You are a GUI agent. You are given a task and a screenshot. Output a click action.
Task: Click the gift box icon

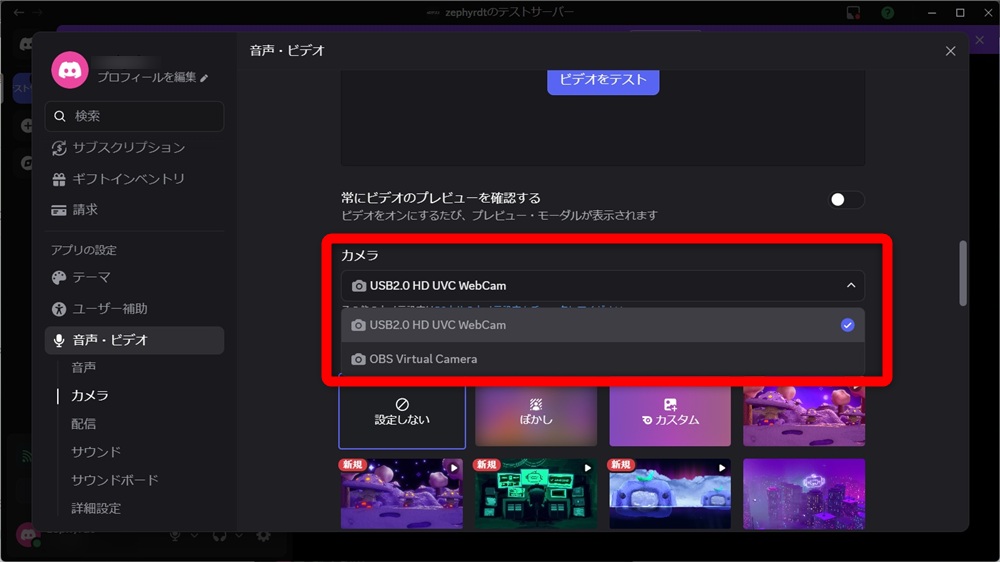tap(59, 179)
